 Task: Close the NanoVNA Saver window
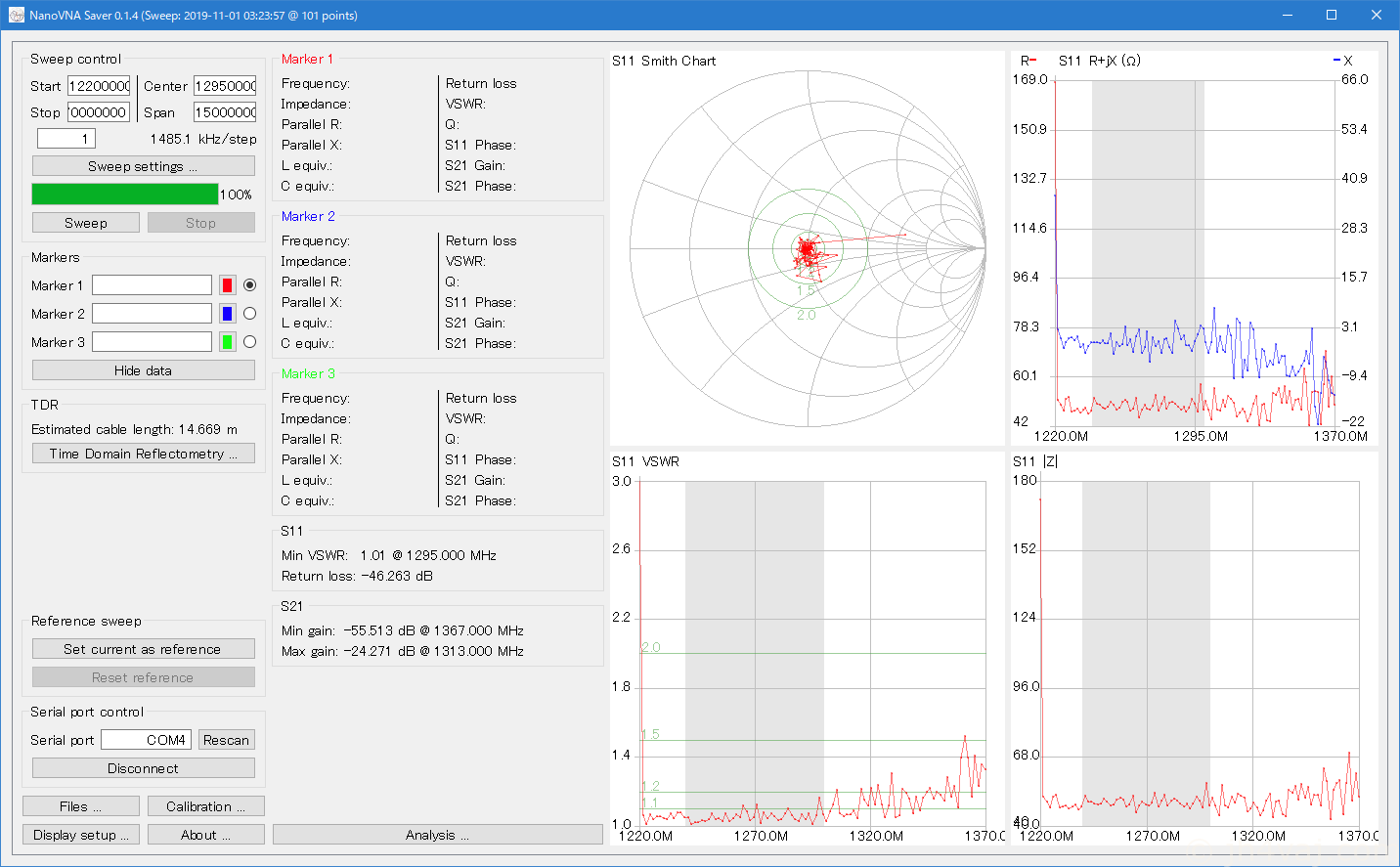tap(1377, 15)
